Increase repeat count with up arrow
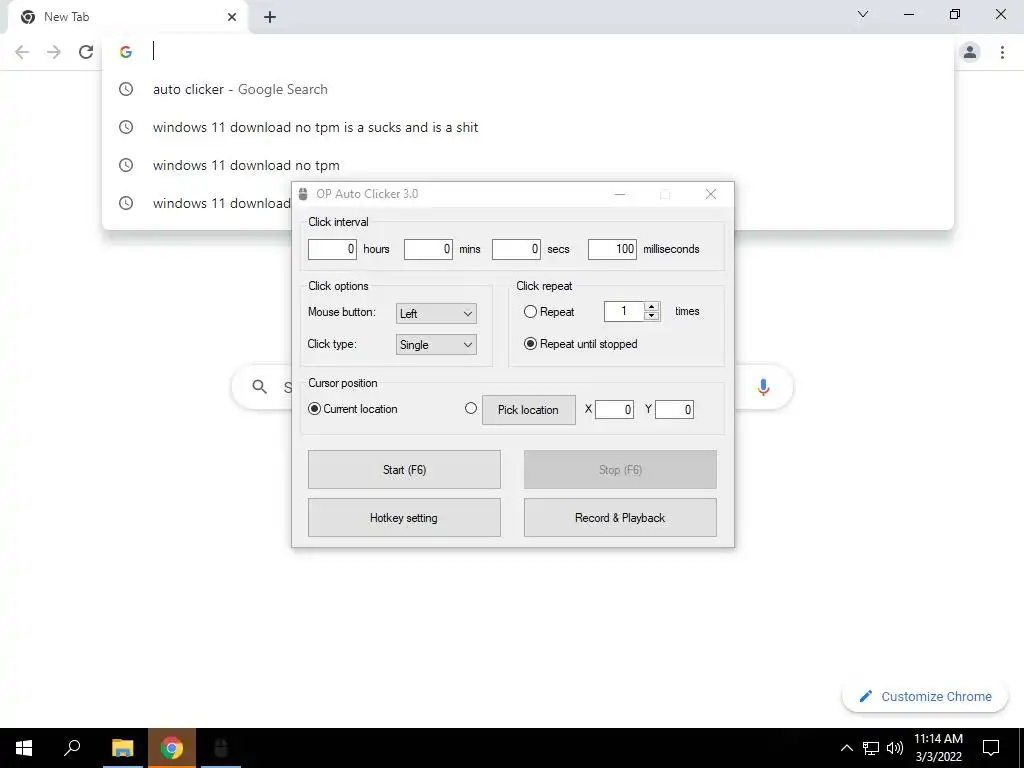The height and width of the screenshot is (768, 1024). [652, 307]
